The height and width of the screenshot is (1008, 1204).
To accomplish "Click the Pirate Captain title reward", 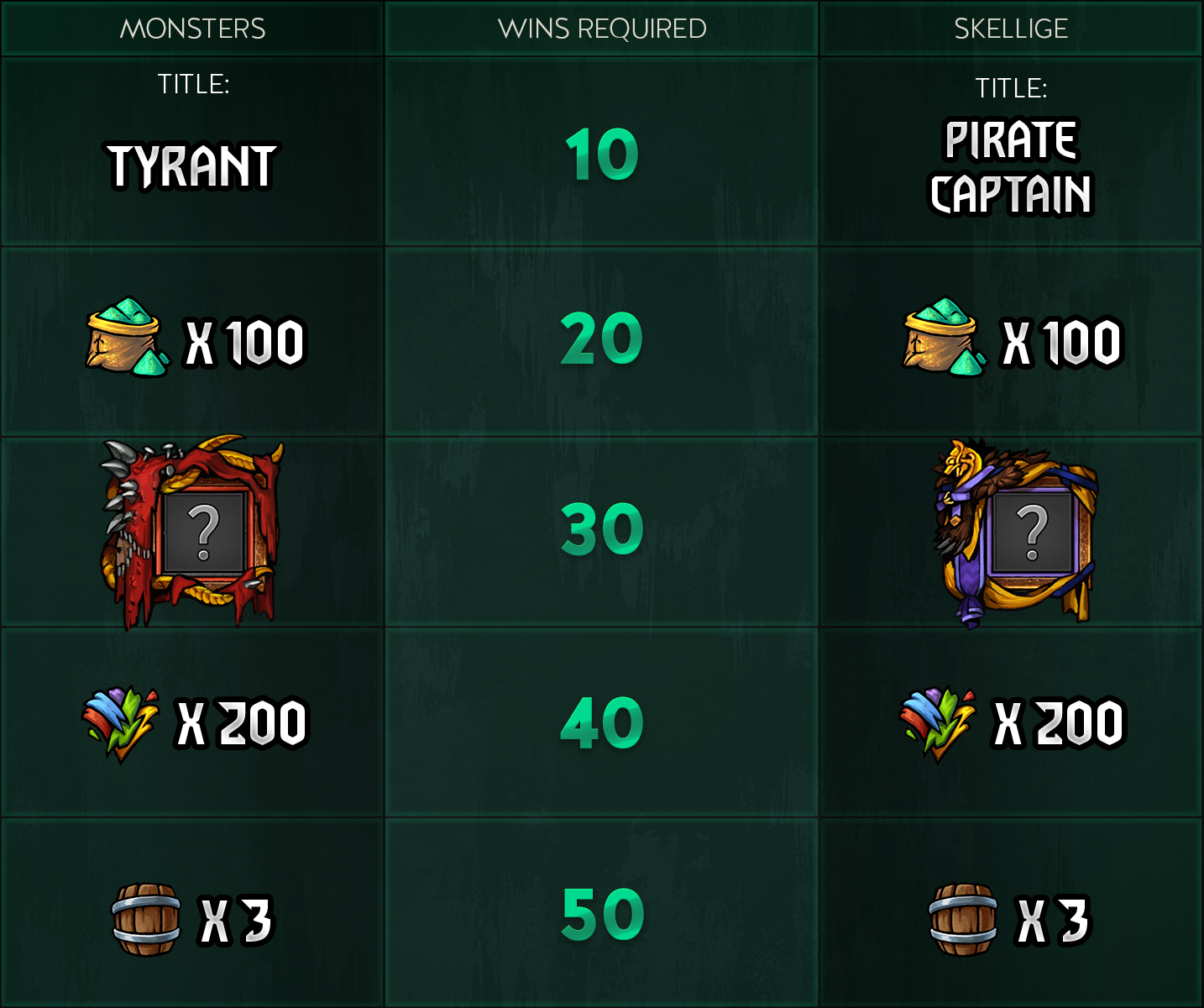I will pos(1011,167).
